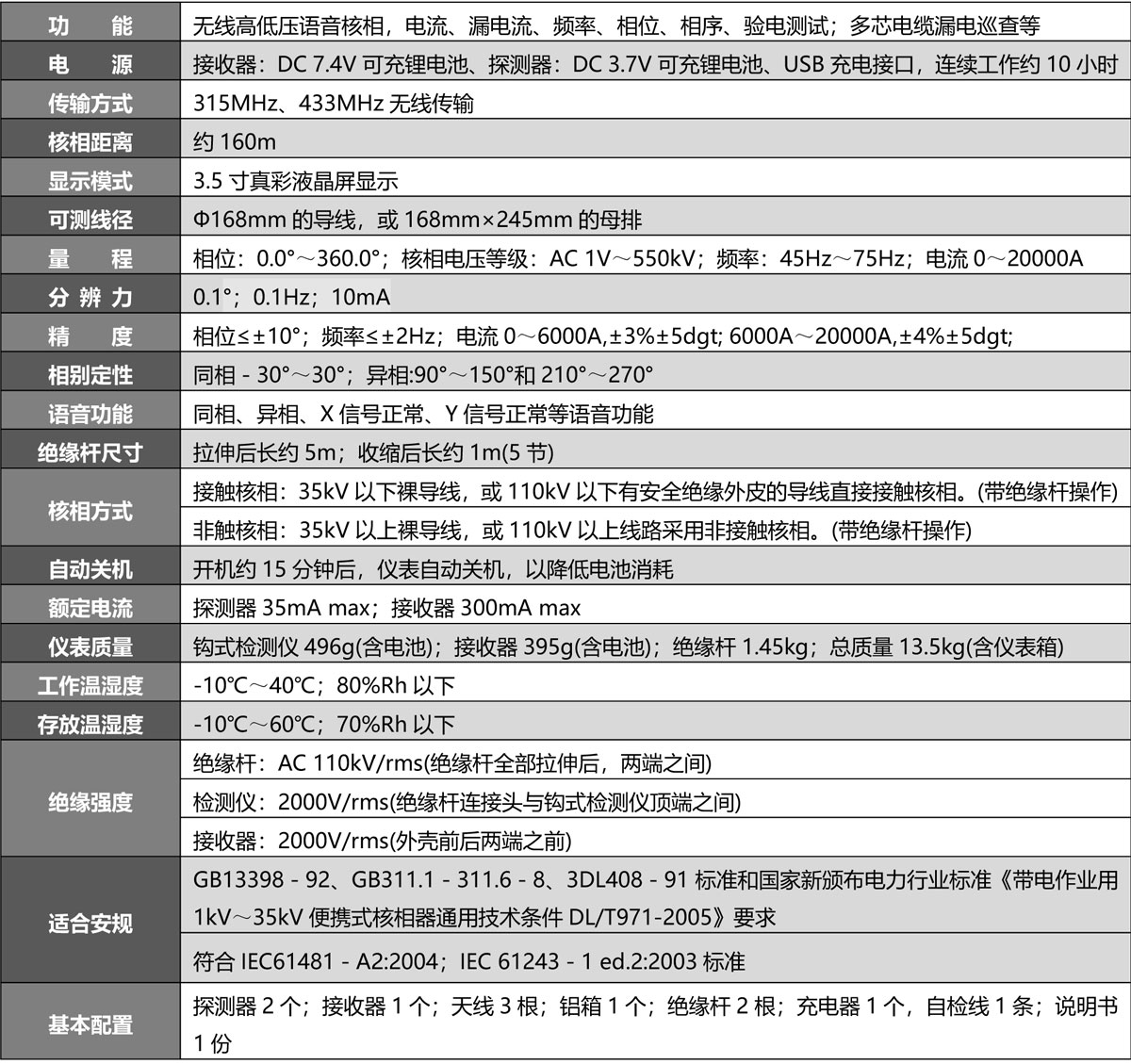This screenshot has height=1064, width=1131.
Task: Select the line 1kV～35kV 便携式核相器通用技术条件
Action: click(484, 916)
